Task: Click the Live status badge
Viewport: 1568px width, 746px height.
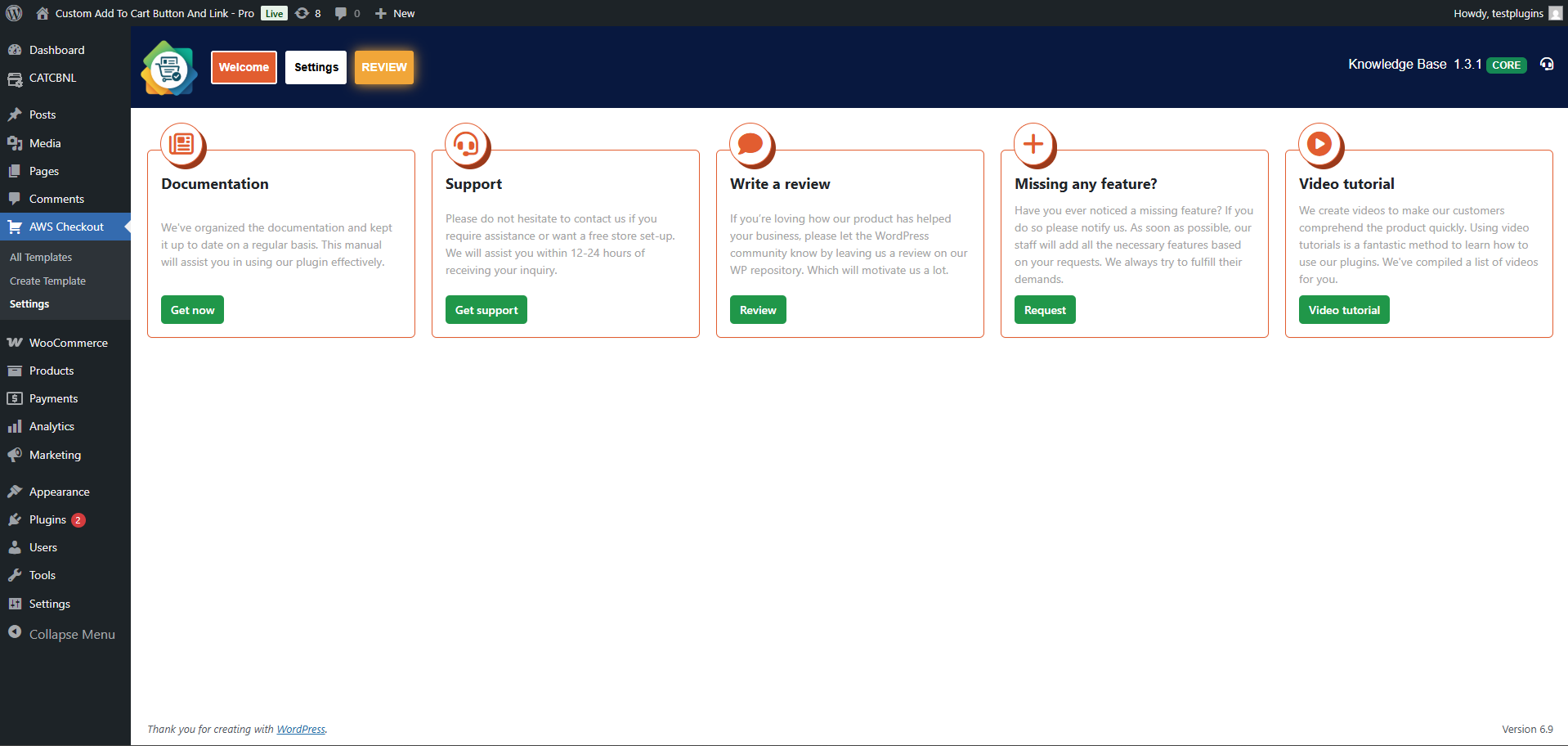Action: tap(274, 13)
